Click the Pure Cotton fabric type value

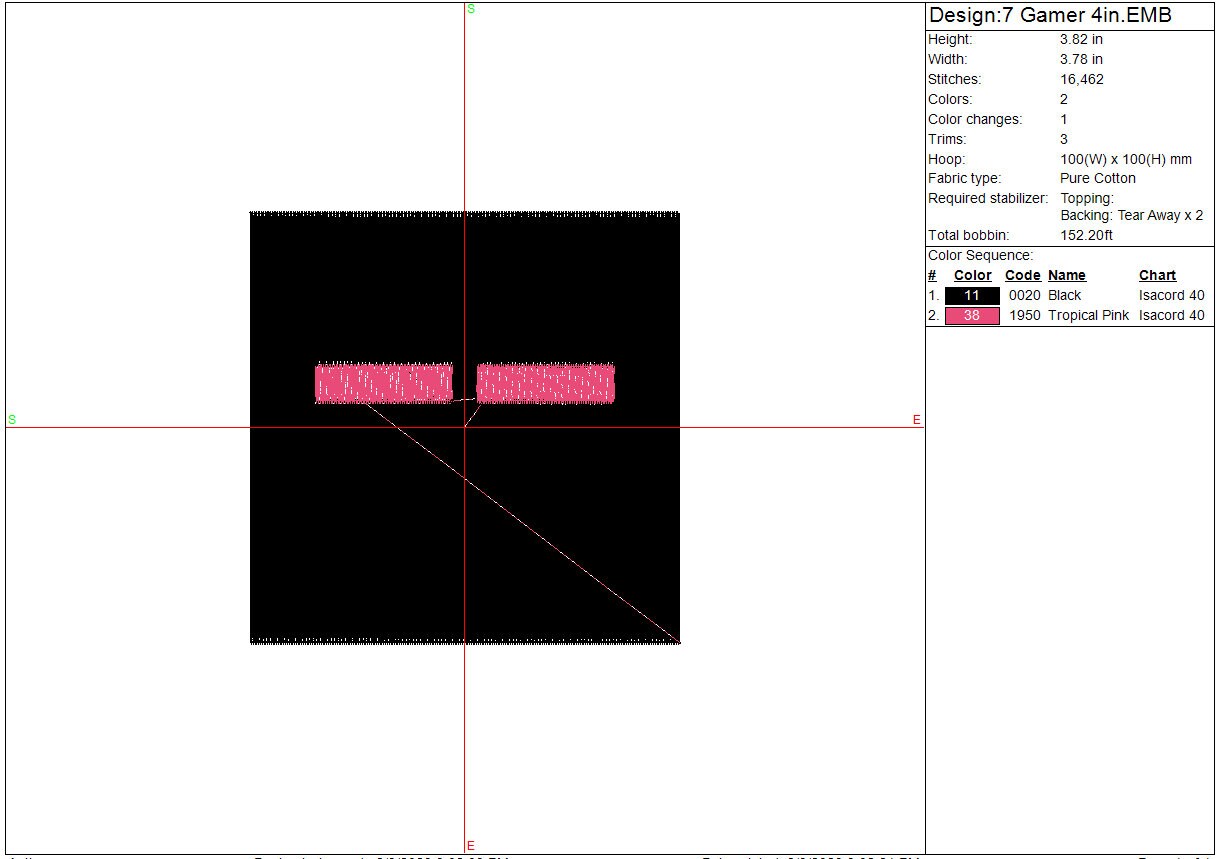pos(1097,179)
